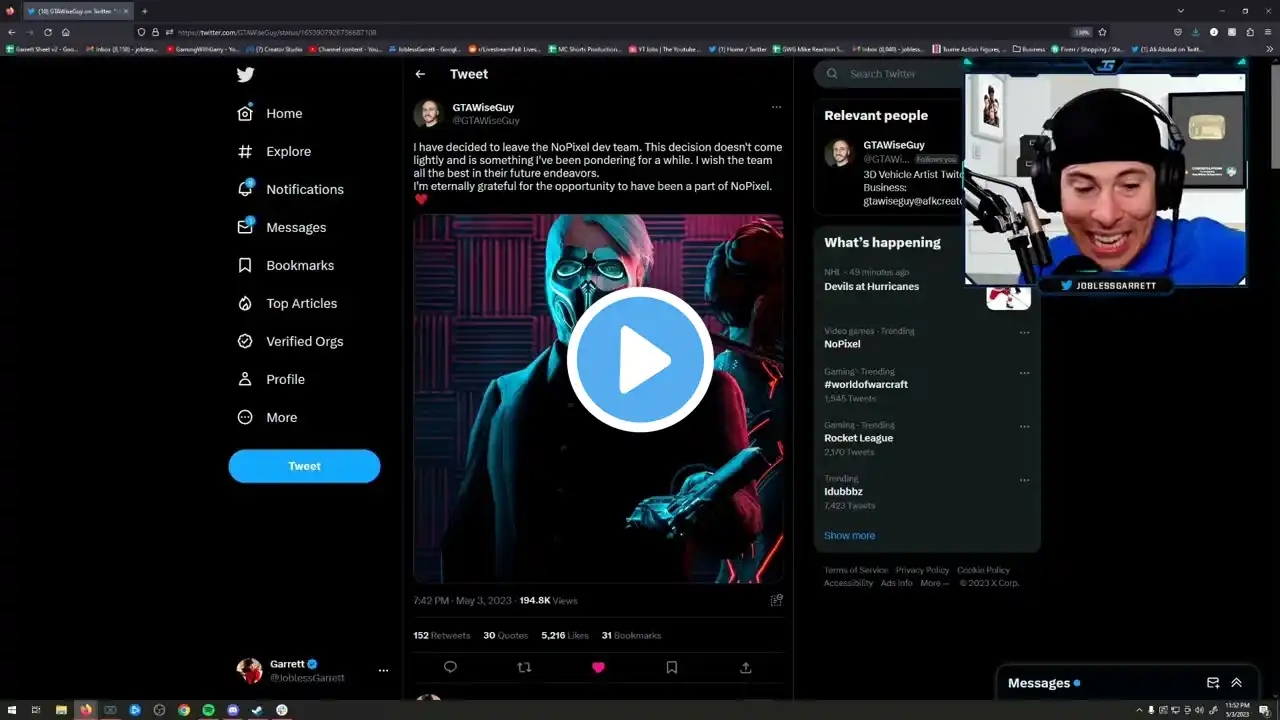Open account options next to Garrett
This screenshot has width=1280, height=720.
point(383,670)
